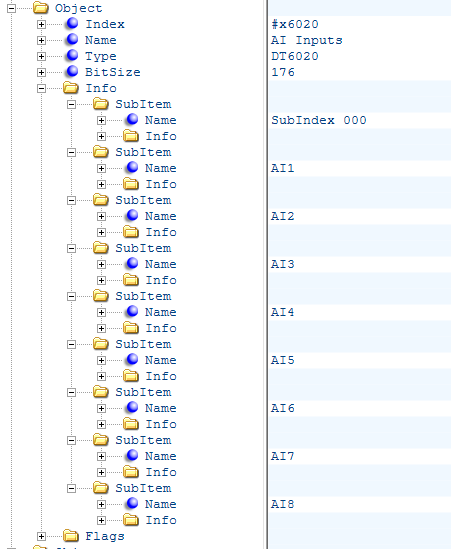Click the blue sphere on the SubIndex 000 row
Viewport: 451px width, 549px height.
[x=132, y=119]
